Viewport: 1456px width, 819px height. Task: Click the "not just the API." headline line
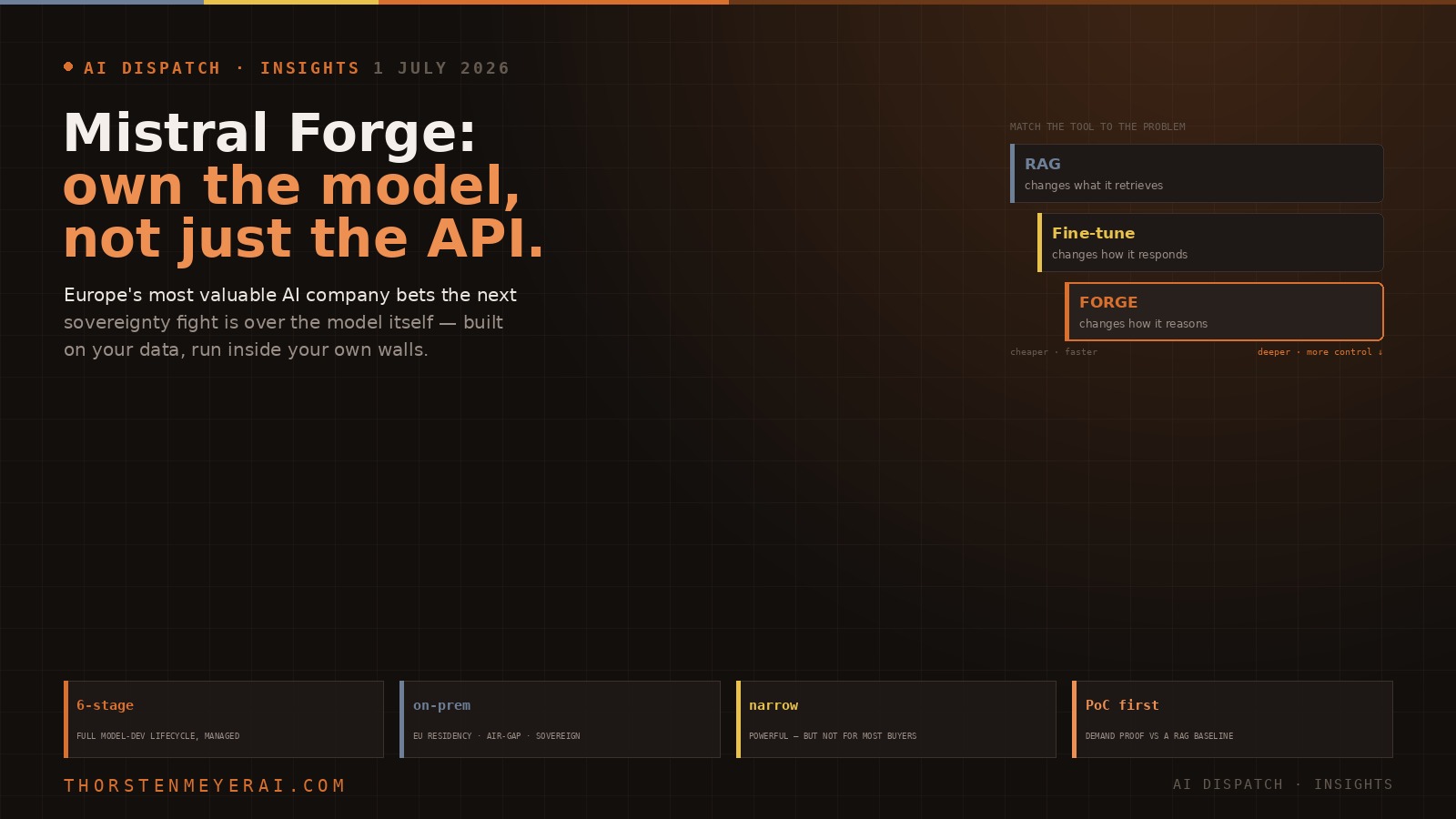click(x=304, y=238)
